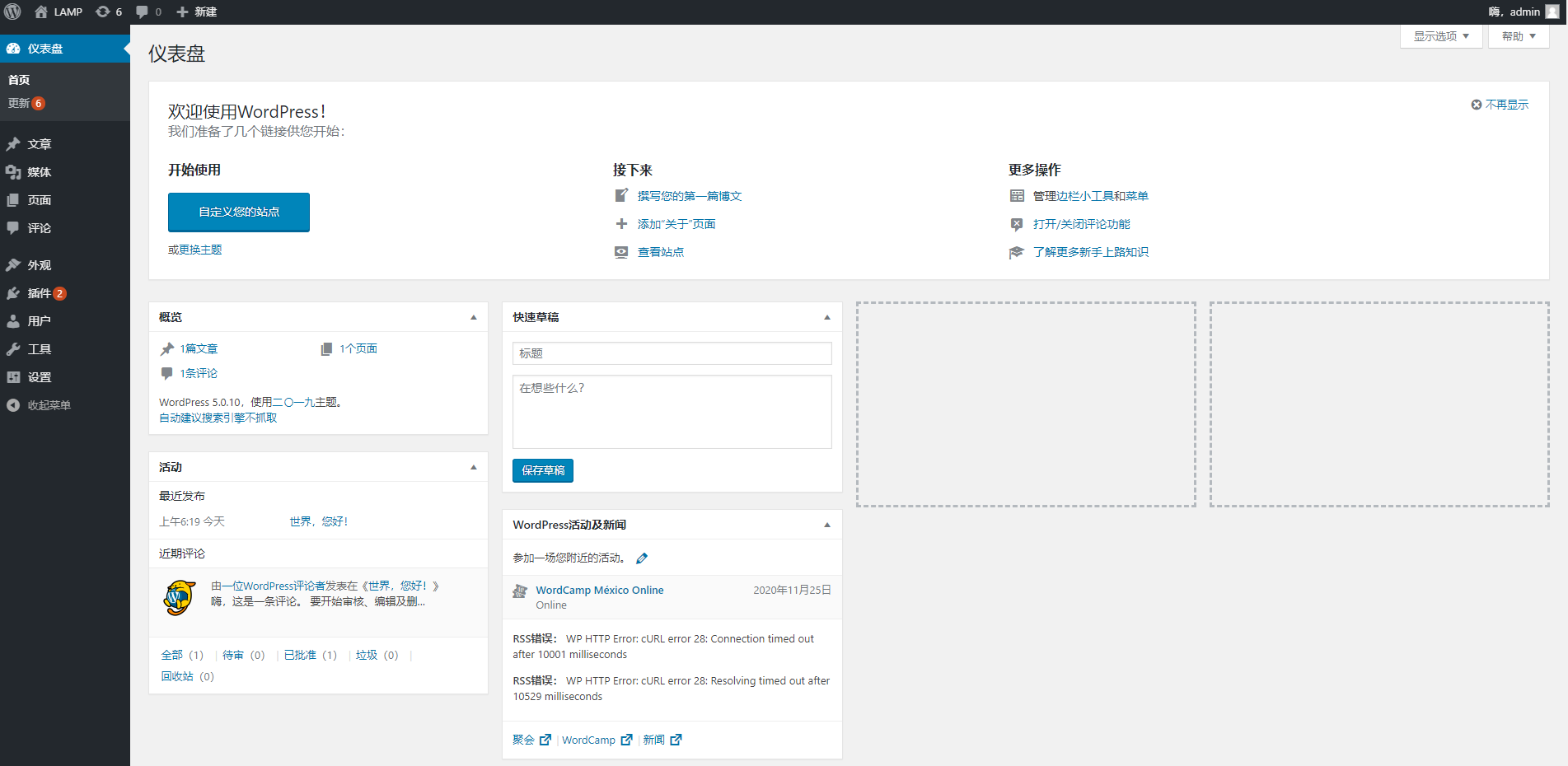1568x766 pixels.
Task: Open the 1条评论 link
Action: pos(199,374)
